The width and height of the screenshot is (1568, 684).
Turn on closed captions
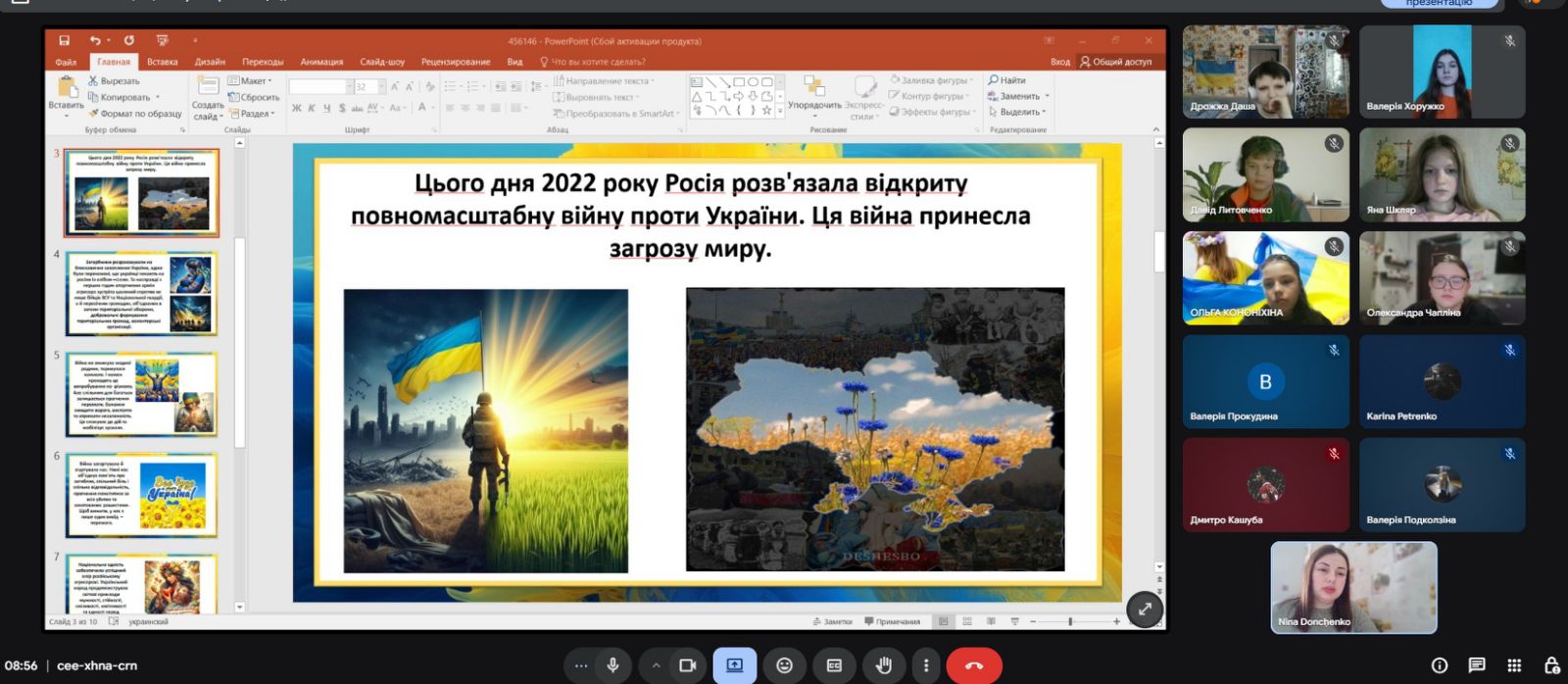point(834,665)
